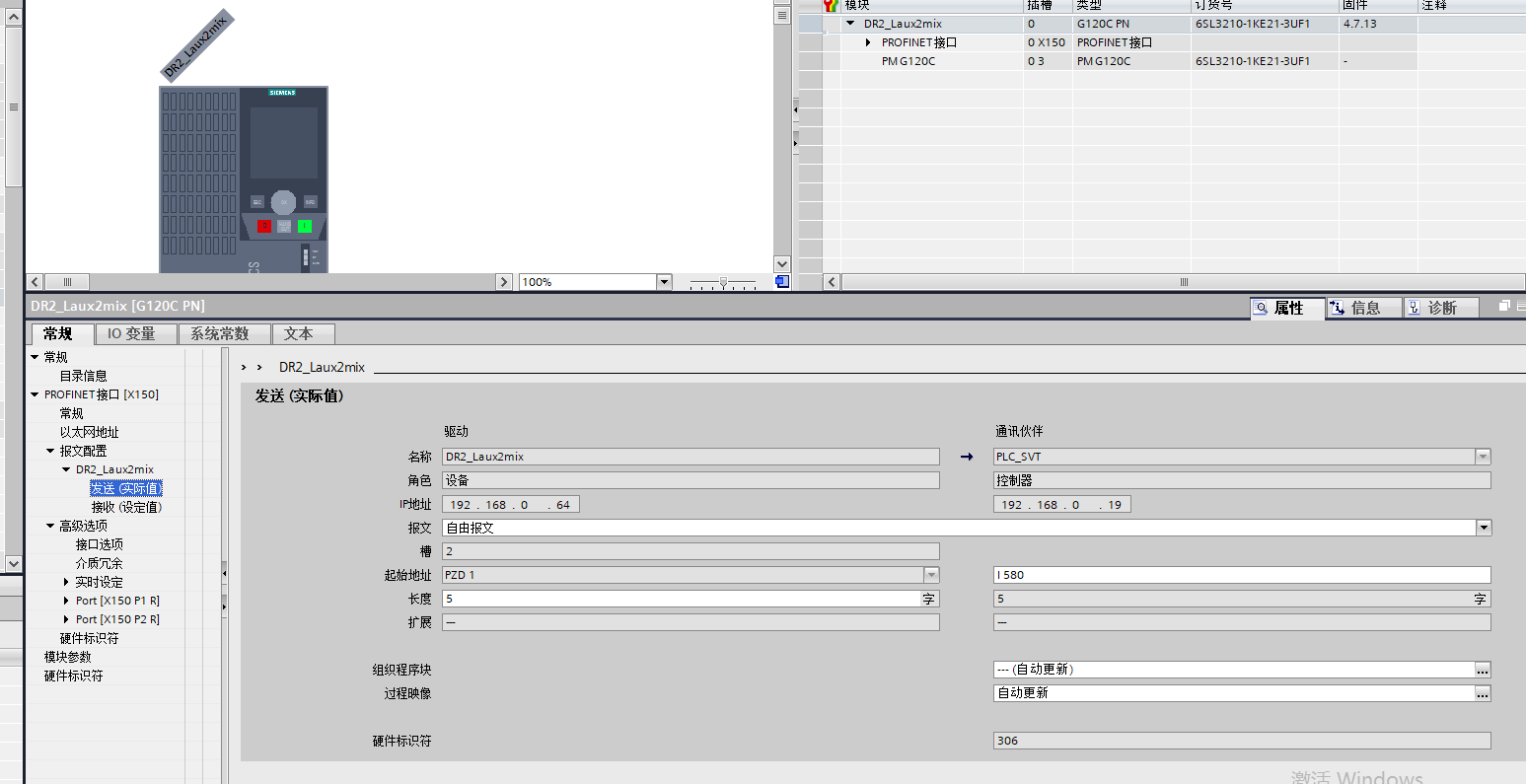Click the partner IP address 192.168.0.19
The image size is (1526, 784).
tap(1062, 504)
